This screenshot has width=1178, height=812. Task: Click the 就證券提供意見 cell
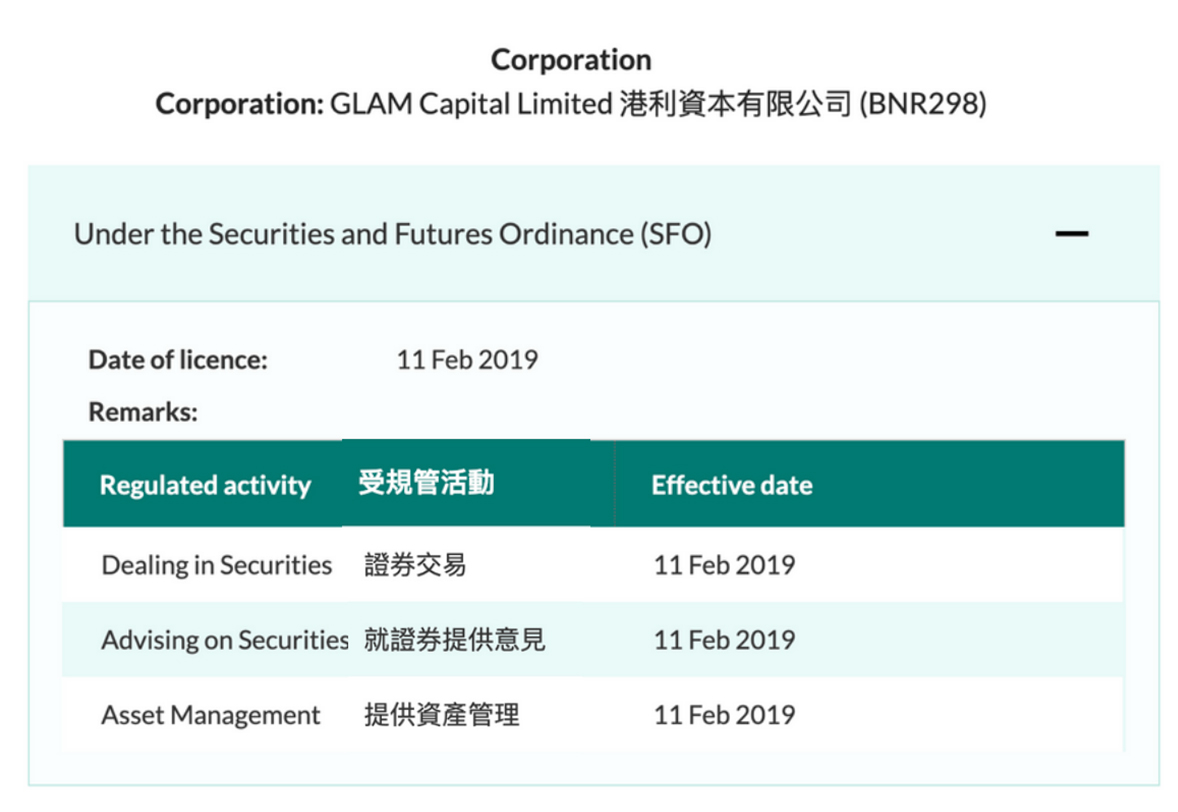coord(455,640)
